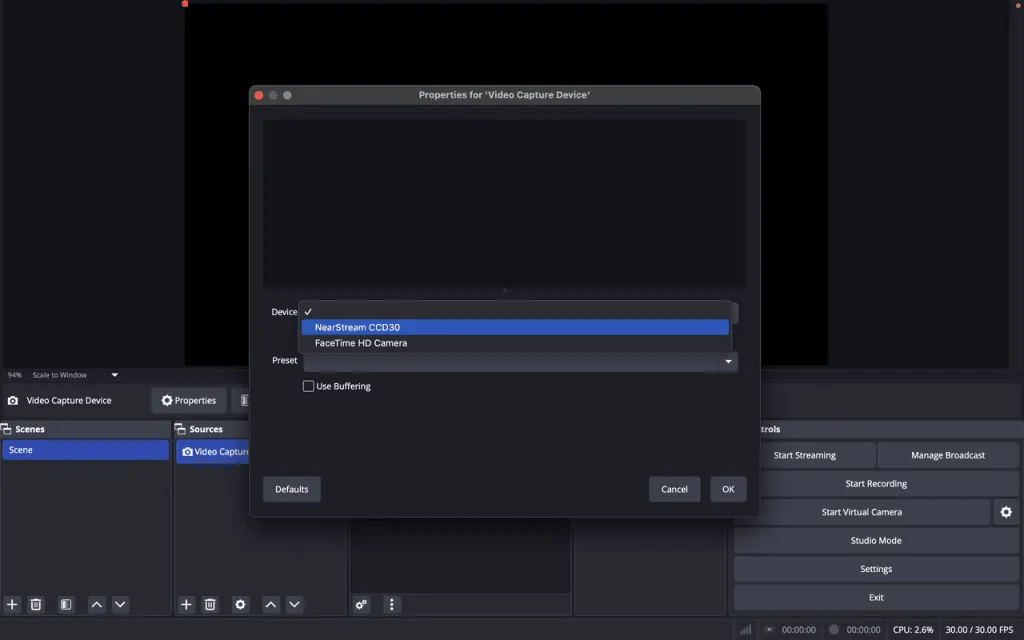The image size is (1024, 640).
Task: Open source properties gear in Sources panel
Action: [x=240, y=604]
